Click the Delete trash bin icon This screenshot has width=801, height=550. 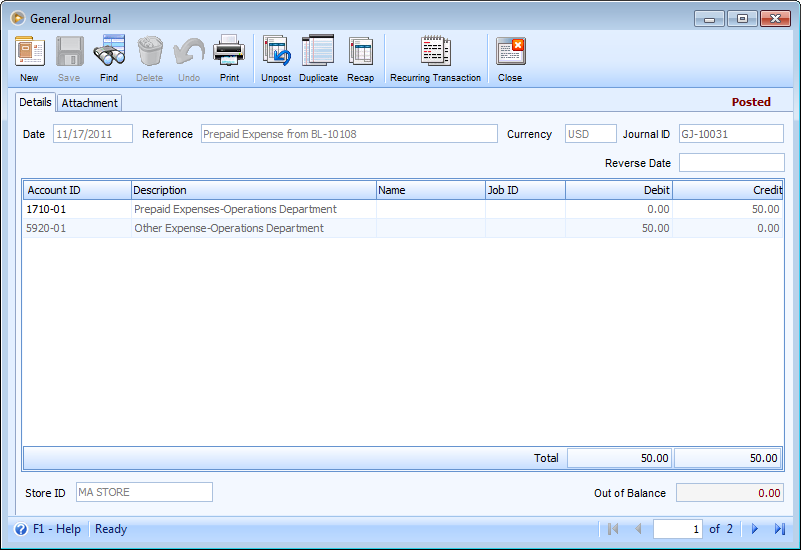(x=150, y=52)
